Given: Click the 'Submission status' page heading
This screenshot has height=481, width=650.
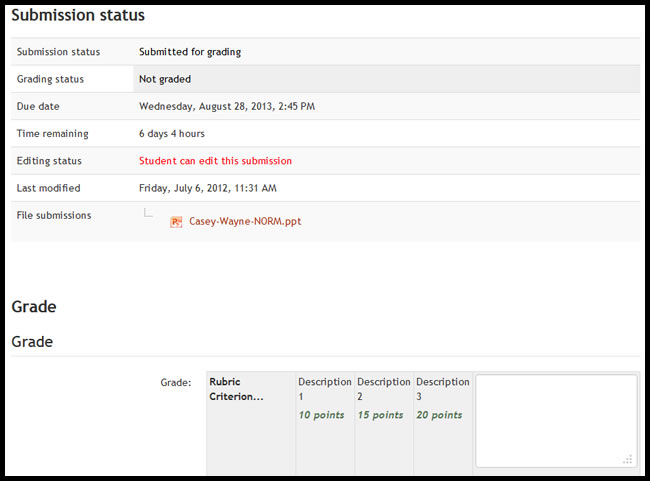Looking at the screenshot, I should point(78,15).
